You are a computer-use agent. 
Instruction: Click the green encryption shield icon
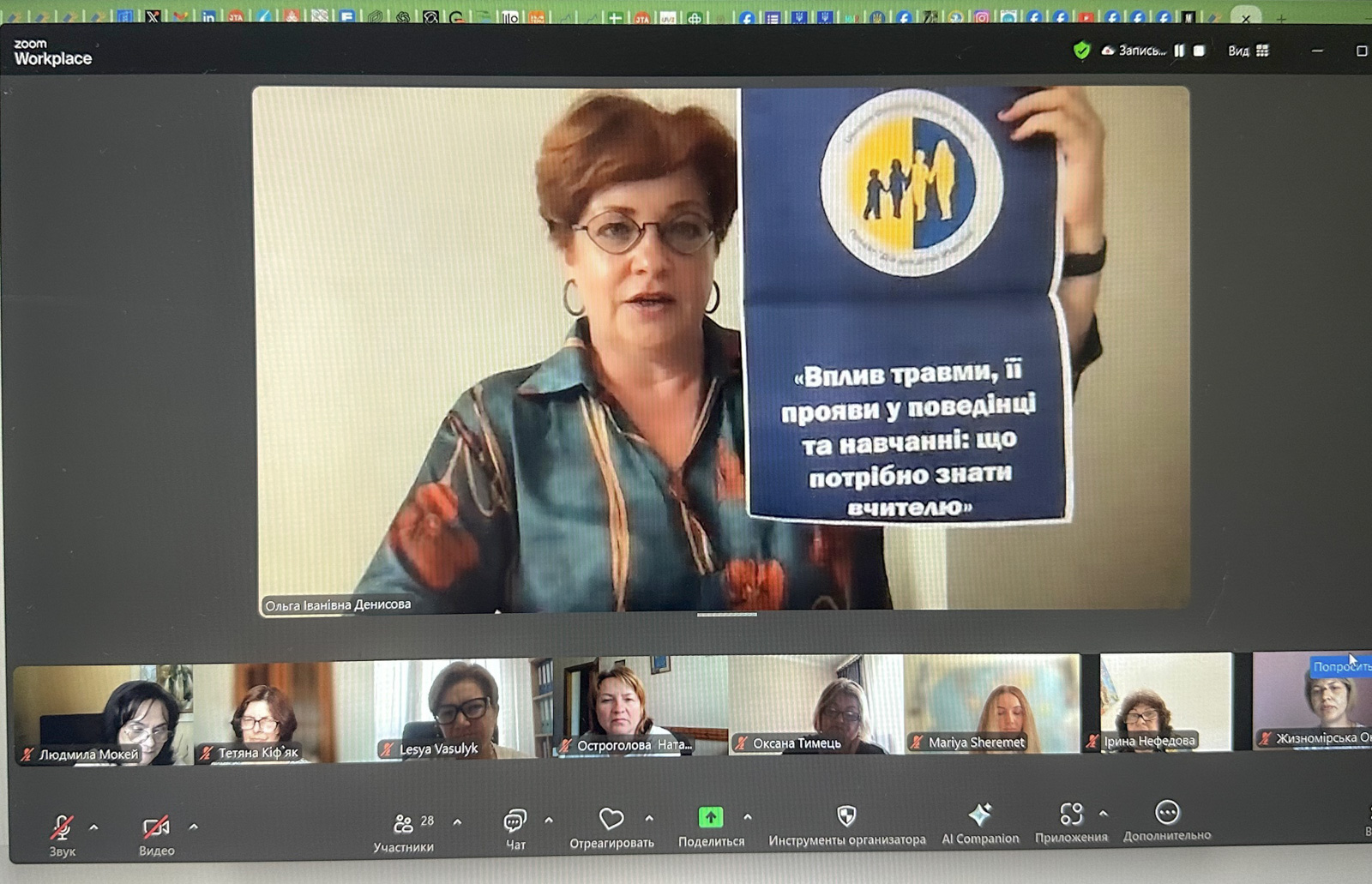[x=1081, y=51]
